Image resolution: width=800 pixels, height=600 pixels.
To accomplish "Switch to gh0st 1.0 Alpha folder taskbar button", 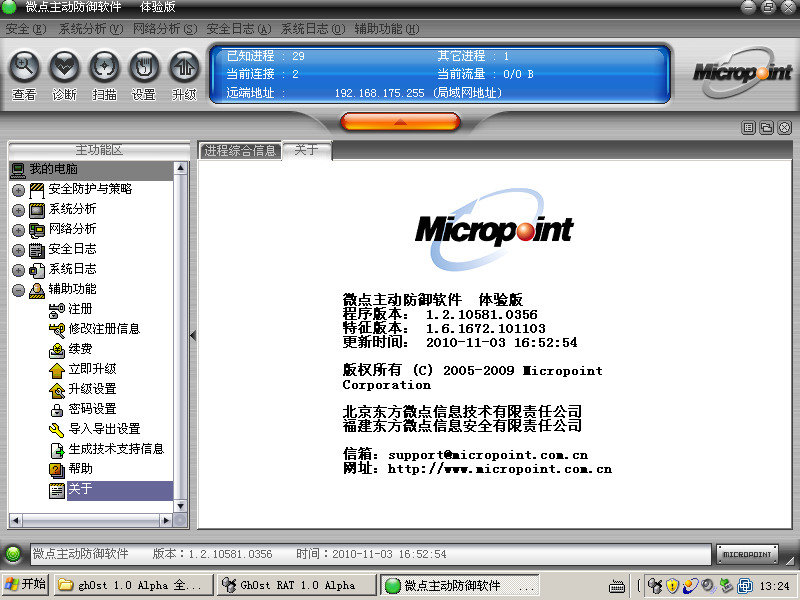I will point(134,585).
